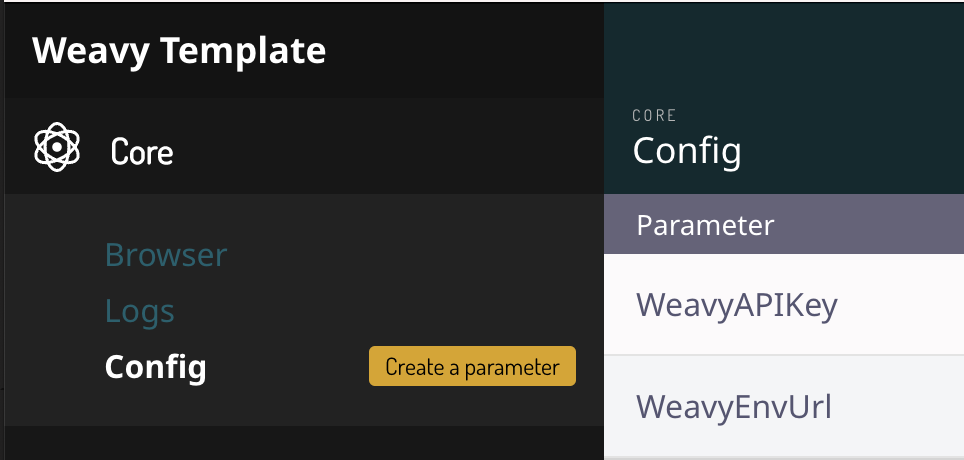Go to the Logs page
Image resolution: width=964 pixels, height=460 pixels.
(x=140, y=311)
